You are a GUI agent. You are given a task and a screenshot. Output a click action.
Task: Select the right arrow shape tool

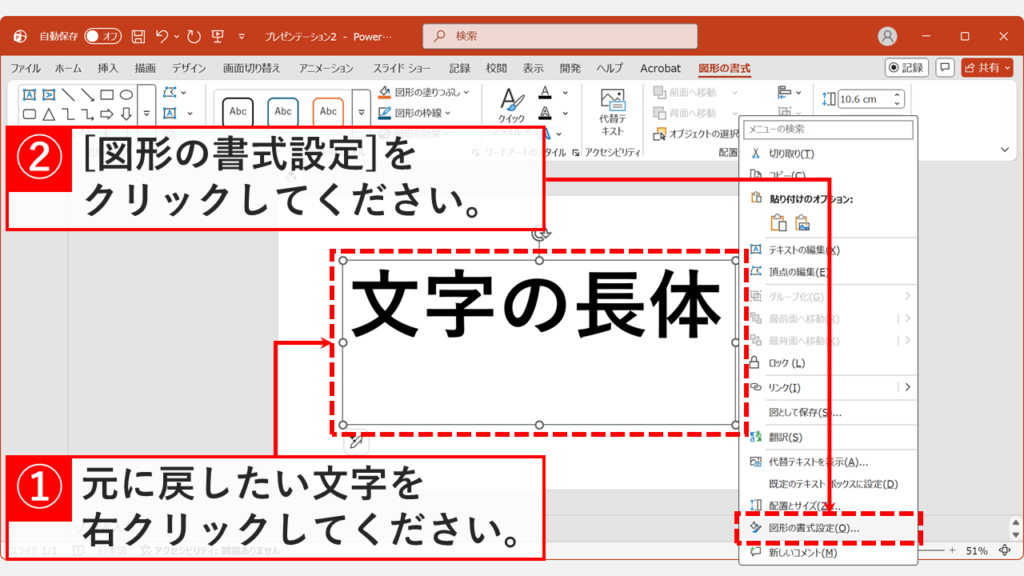point(106,114)
